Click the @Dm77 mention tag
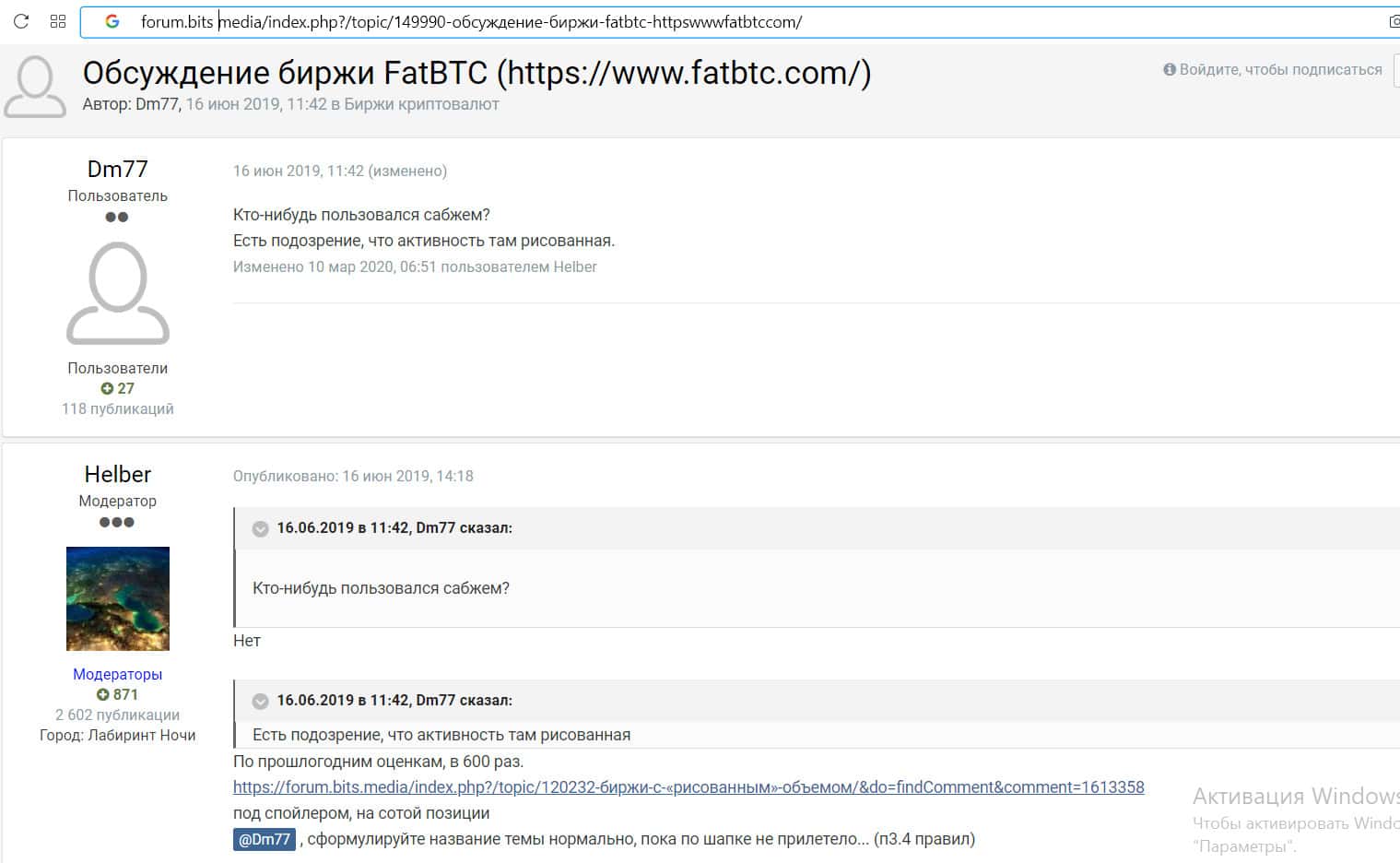 pos(265,840)
